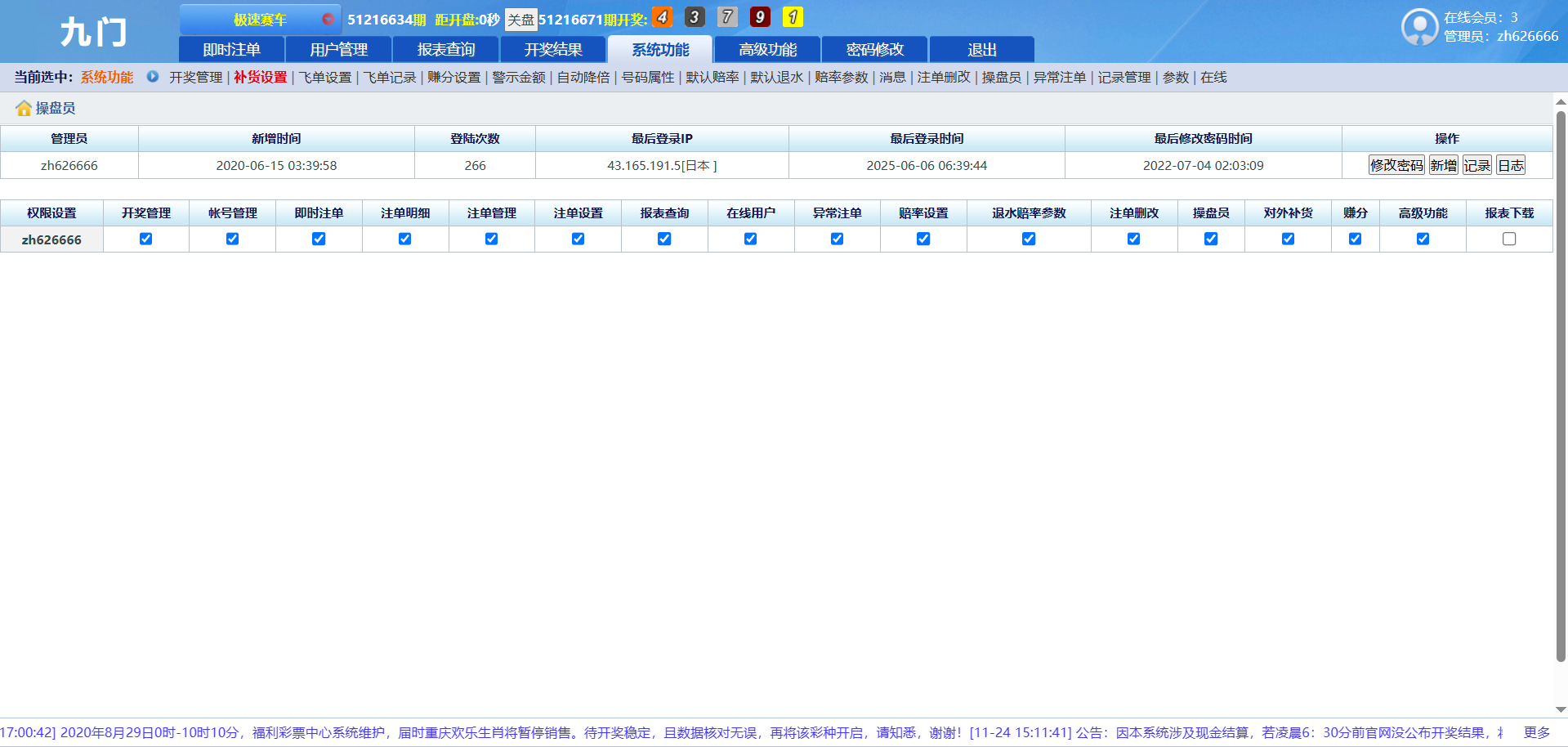The image size is (1568, 747).
Task: Uncheck the 在线用户 permission checkbox
Action: point(751,239)
